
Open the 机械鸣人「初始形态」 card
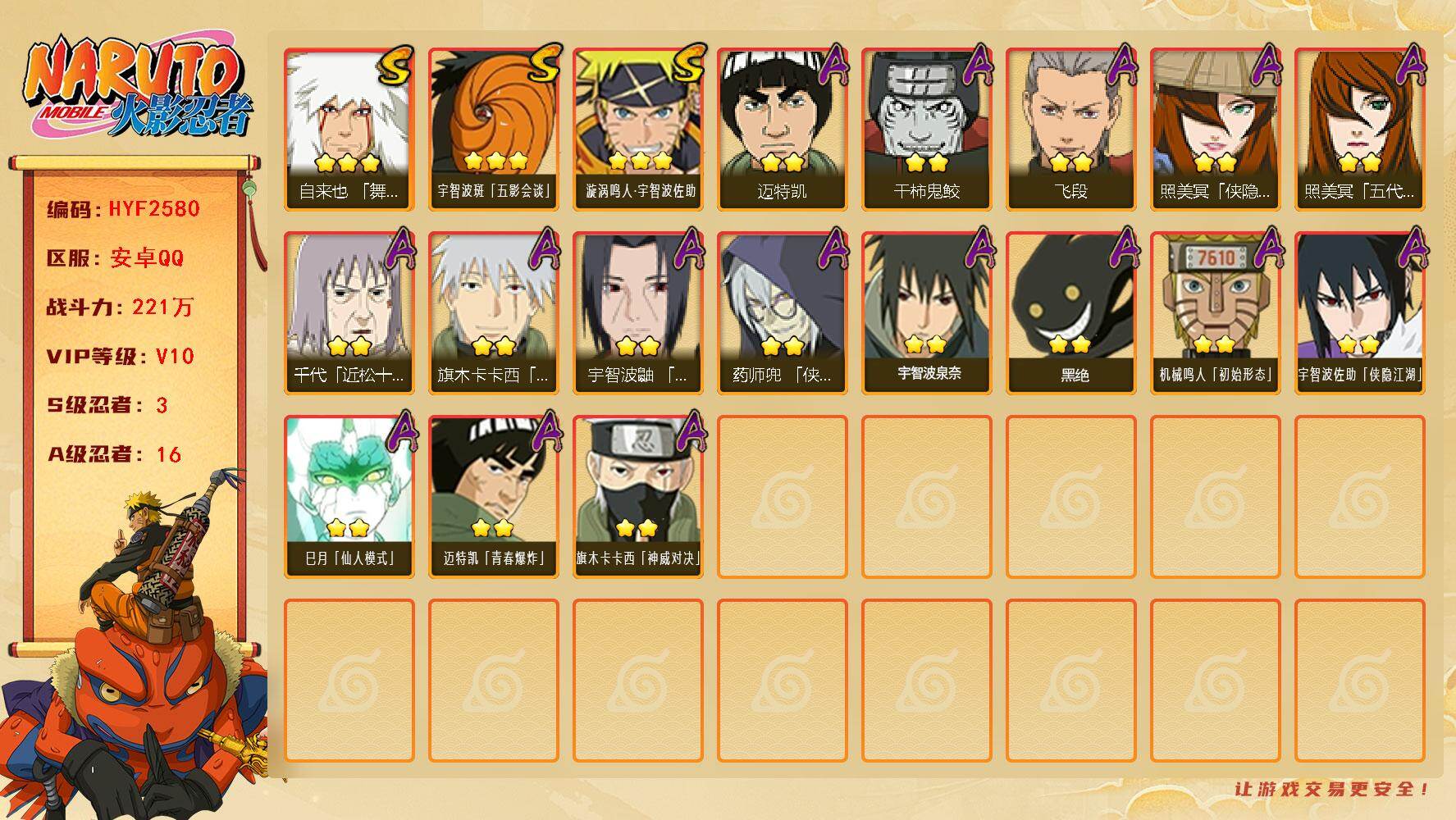[x=1215, y=312]
